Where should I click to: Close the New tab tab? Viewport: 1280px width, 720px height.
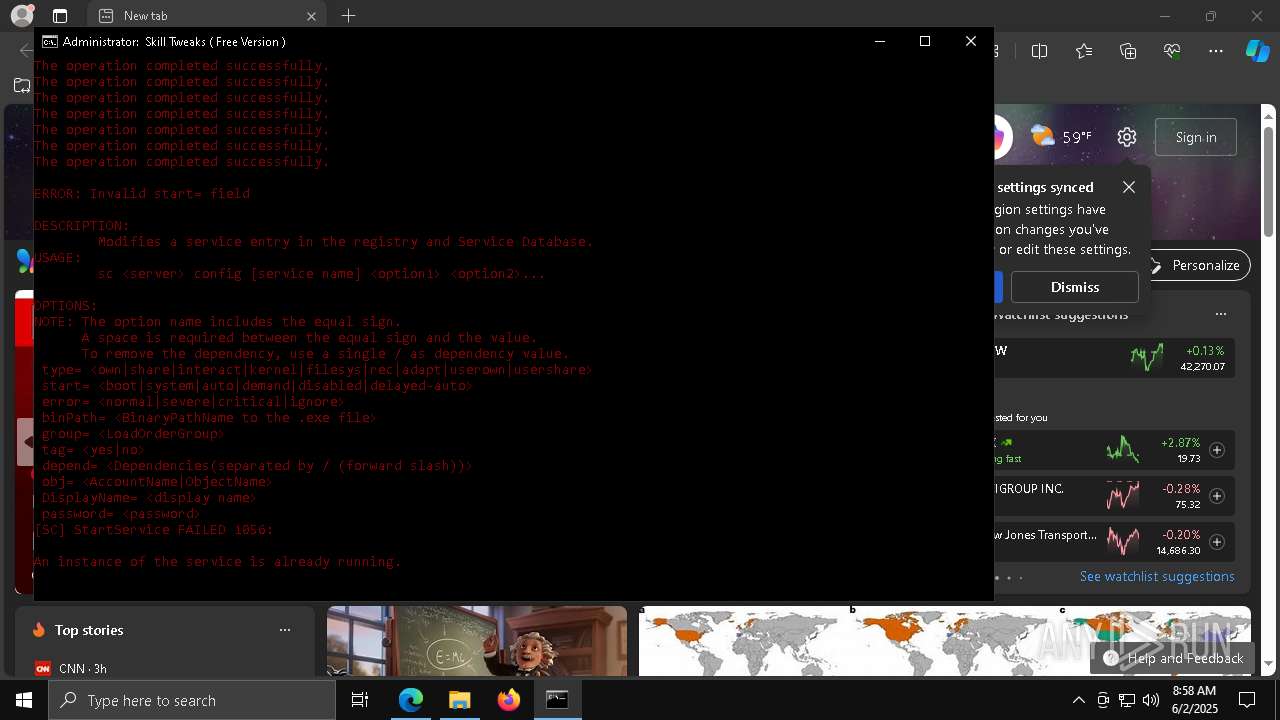(x=311, y=16)
